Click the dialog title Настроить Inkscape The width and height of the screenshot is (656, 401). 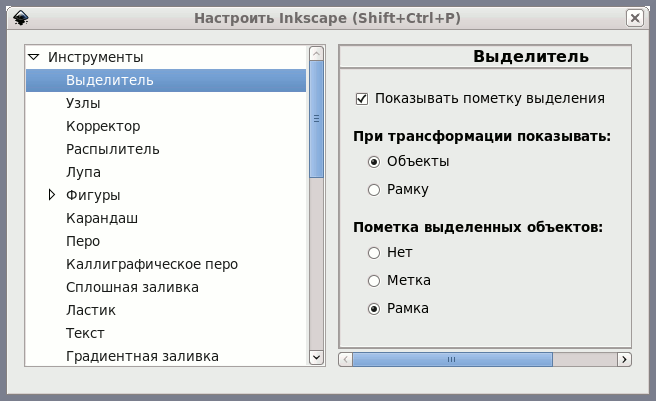[x=327, y=18]
